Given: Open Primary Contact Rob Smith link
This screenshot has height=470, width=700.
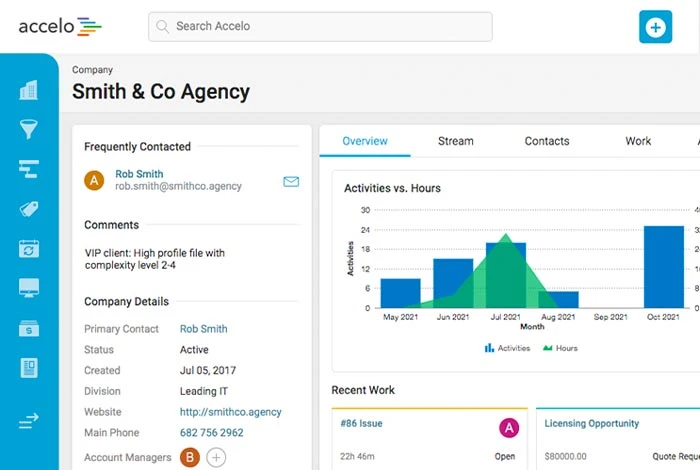Looking at the screenshot, I should click(204, 329).
